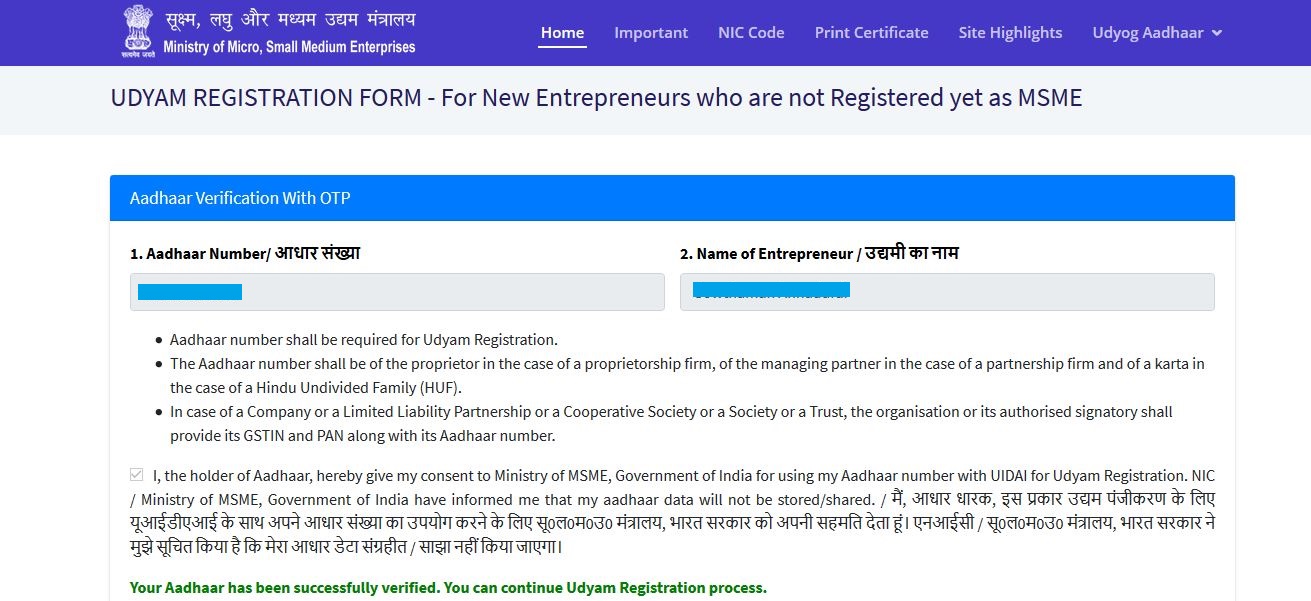Click the Name of Entrepreneur label
This screenshot has width=1311, height=601.
tap(820, 253)
